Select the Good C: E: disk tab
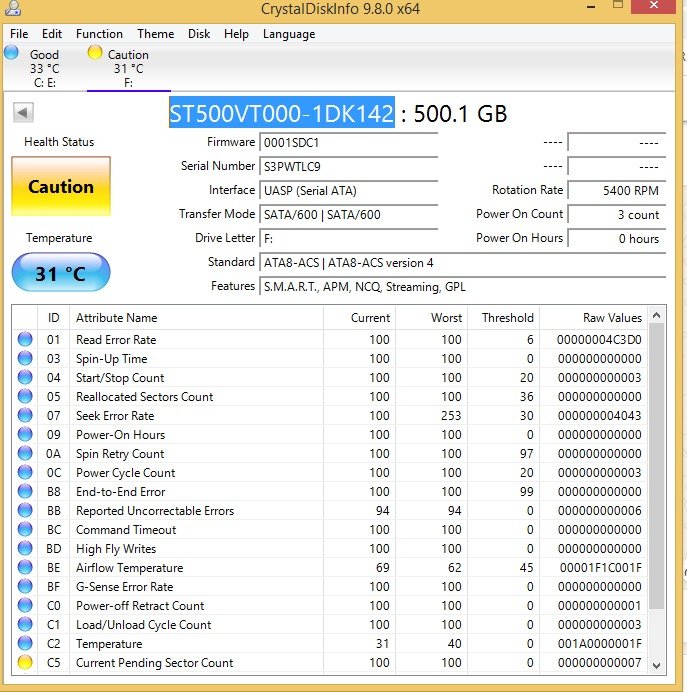Image resolution: width=687 pixels, height=692 pixels. pos(44,68)
